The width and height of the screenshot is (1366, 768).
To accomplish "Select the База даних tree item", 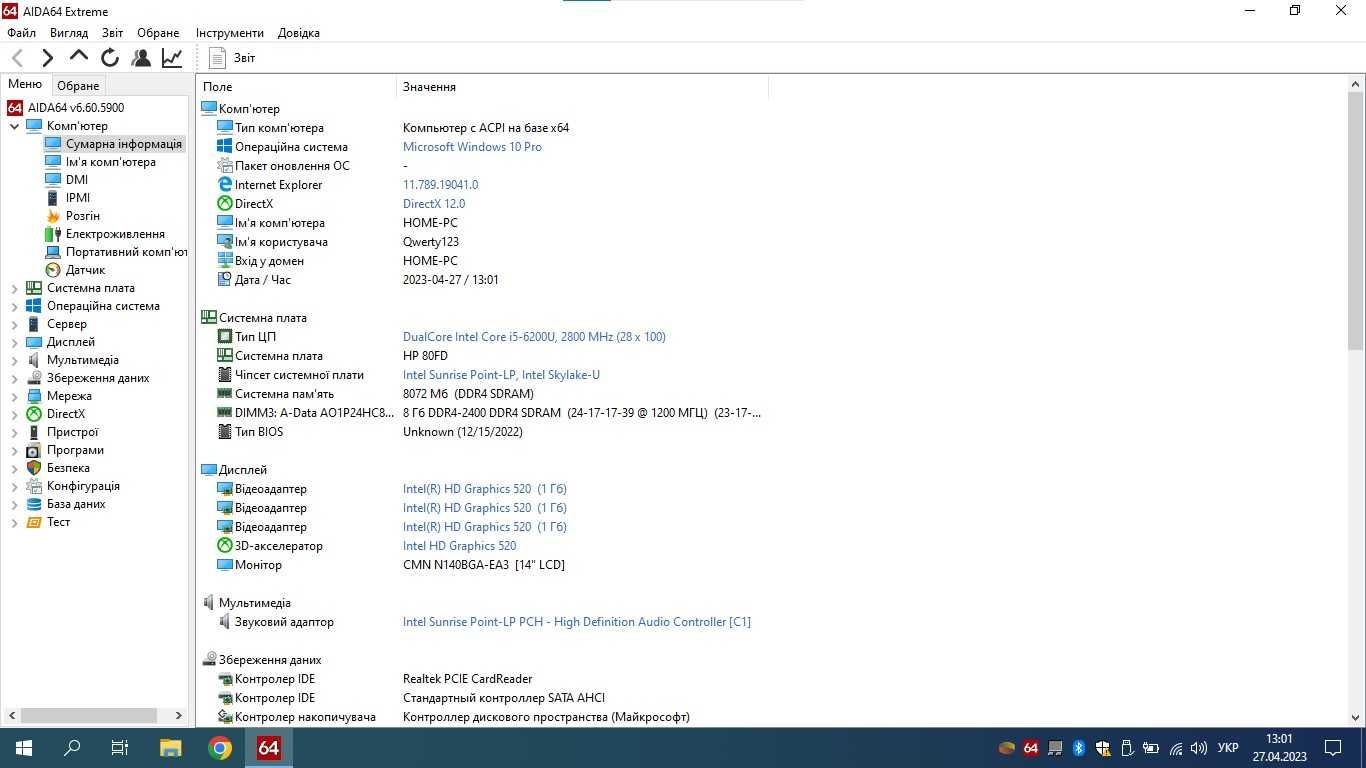I will click(x=76, y=504).
